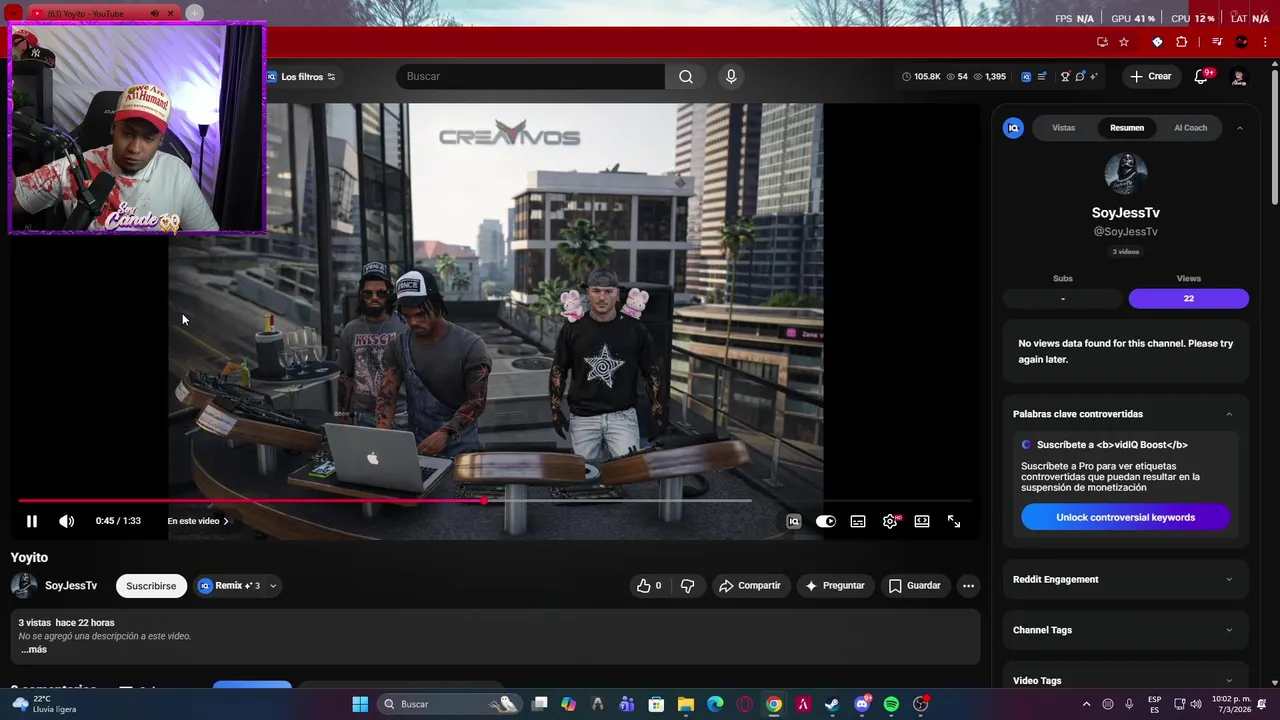
Task: Expand the 'Reddit Engagement' section
Action: click(x=1126, y=579)
